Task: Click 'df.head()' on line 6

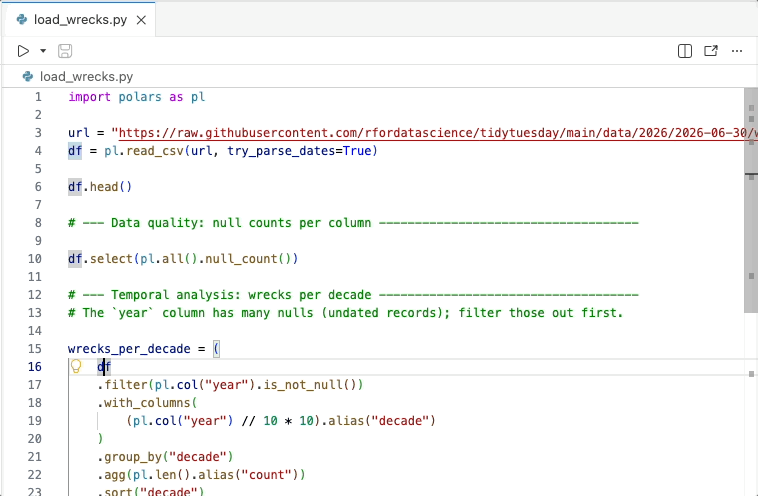Action: [100, 187]
